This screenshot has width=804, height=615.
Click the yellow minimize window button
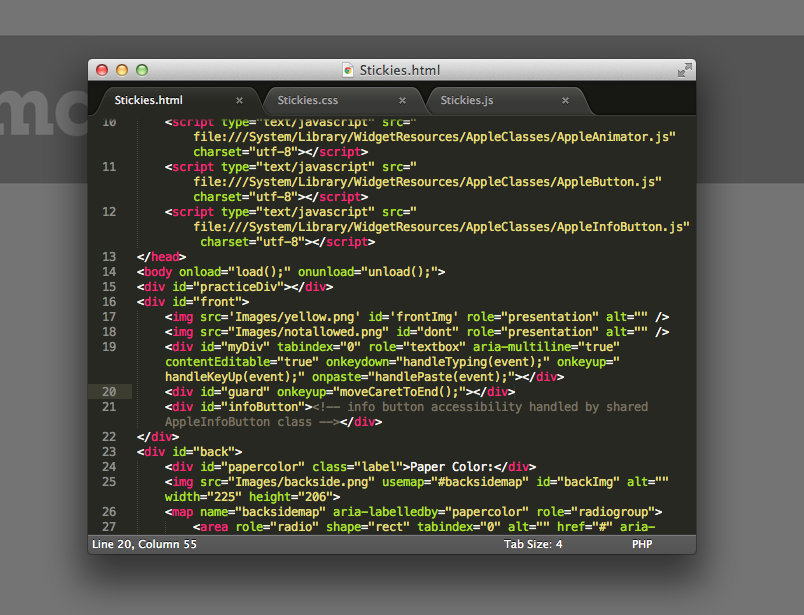[122, 70]
